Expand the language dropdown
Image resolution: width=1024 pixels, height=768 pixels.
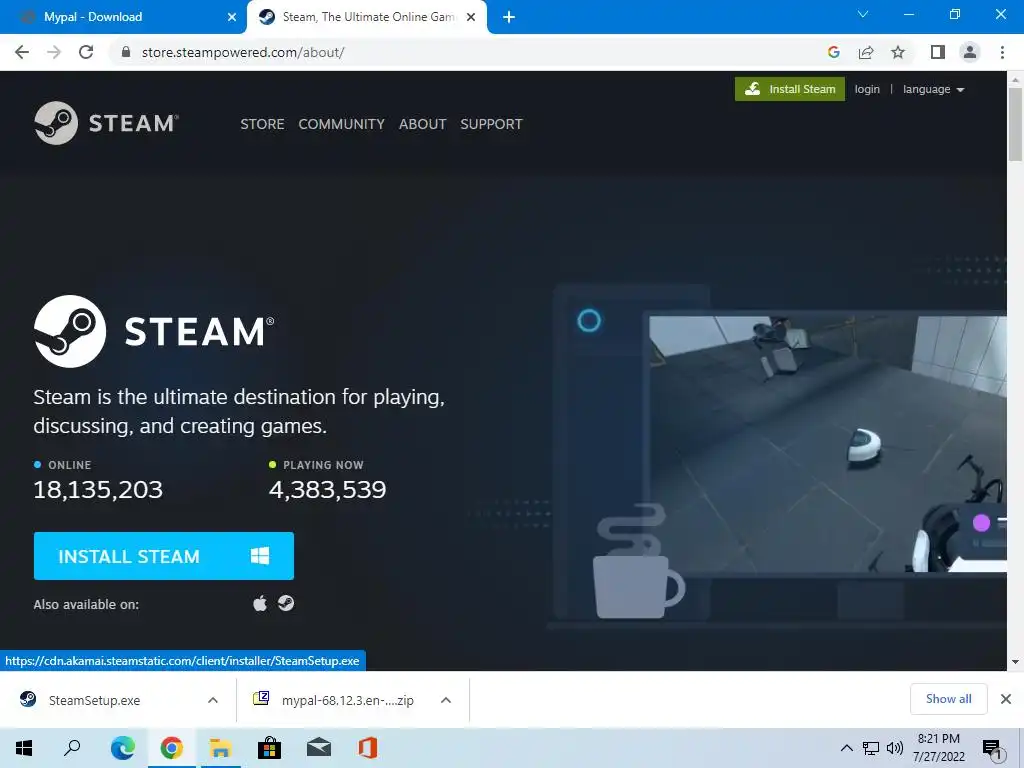pos(933,89)
